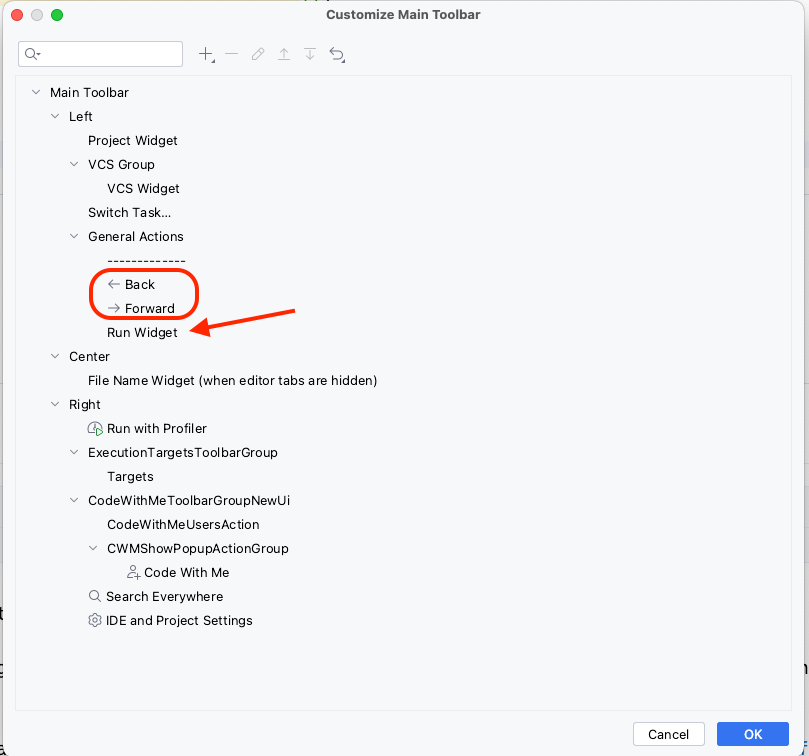Click the Code With Me icon
The image size is (809, 756).
pyautogui.click(x=132, y=572)
